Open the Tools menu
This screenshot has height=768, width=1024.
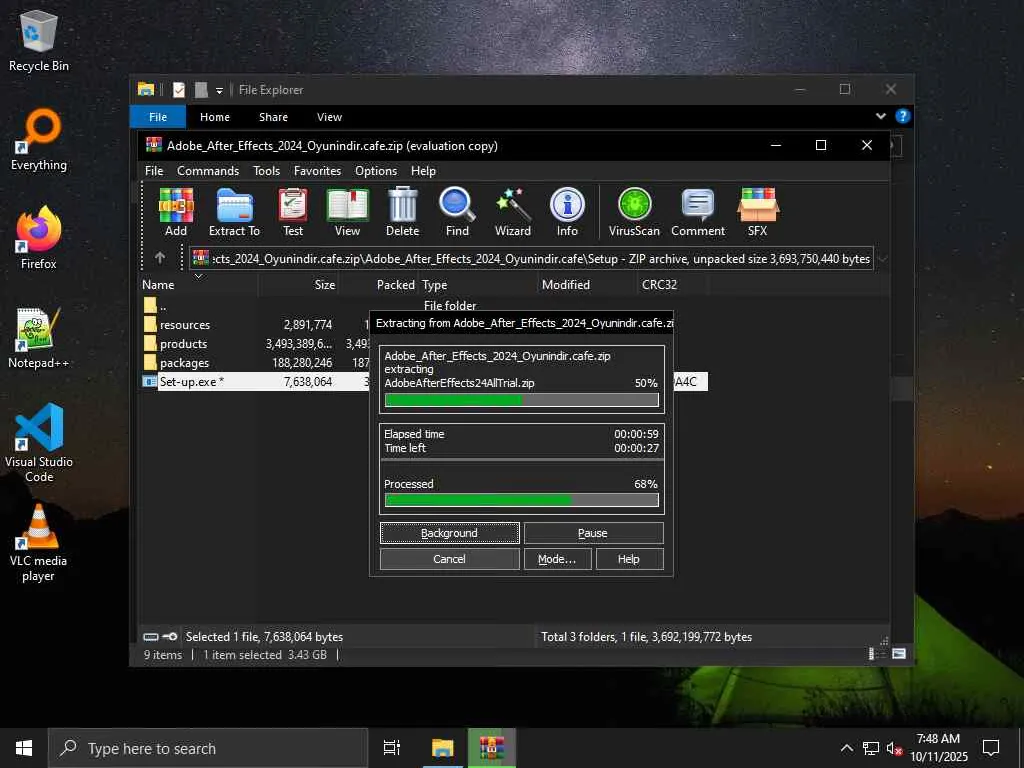tap(266, 171)
